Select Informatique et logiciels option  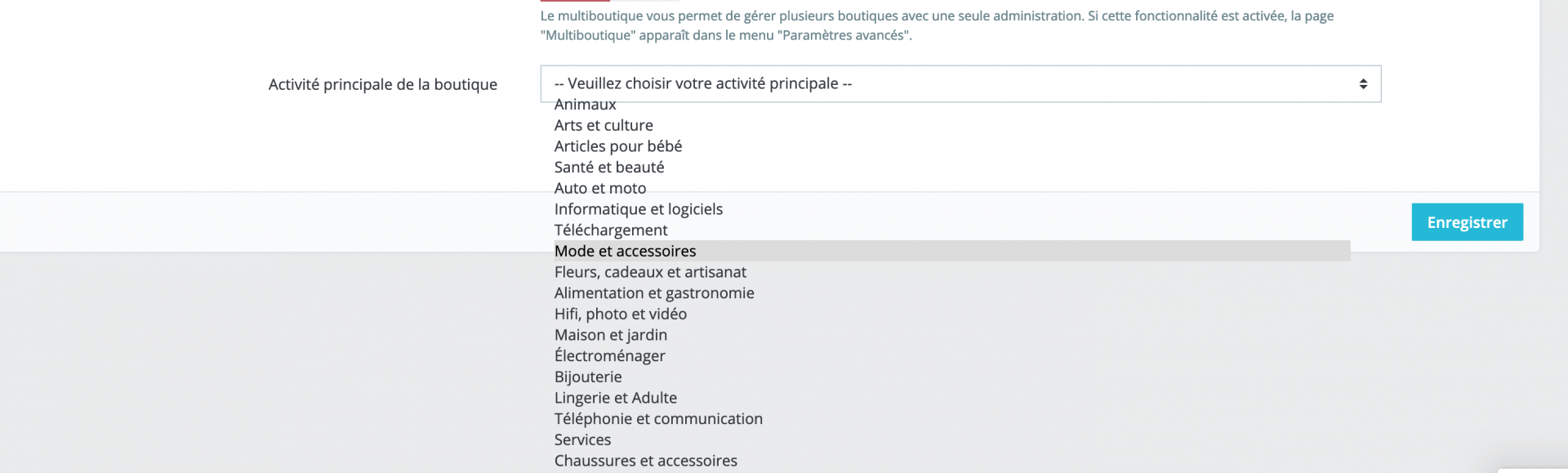pyautogui.click(x=639, y=209)
